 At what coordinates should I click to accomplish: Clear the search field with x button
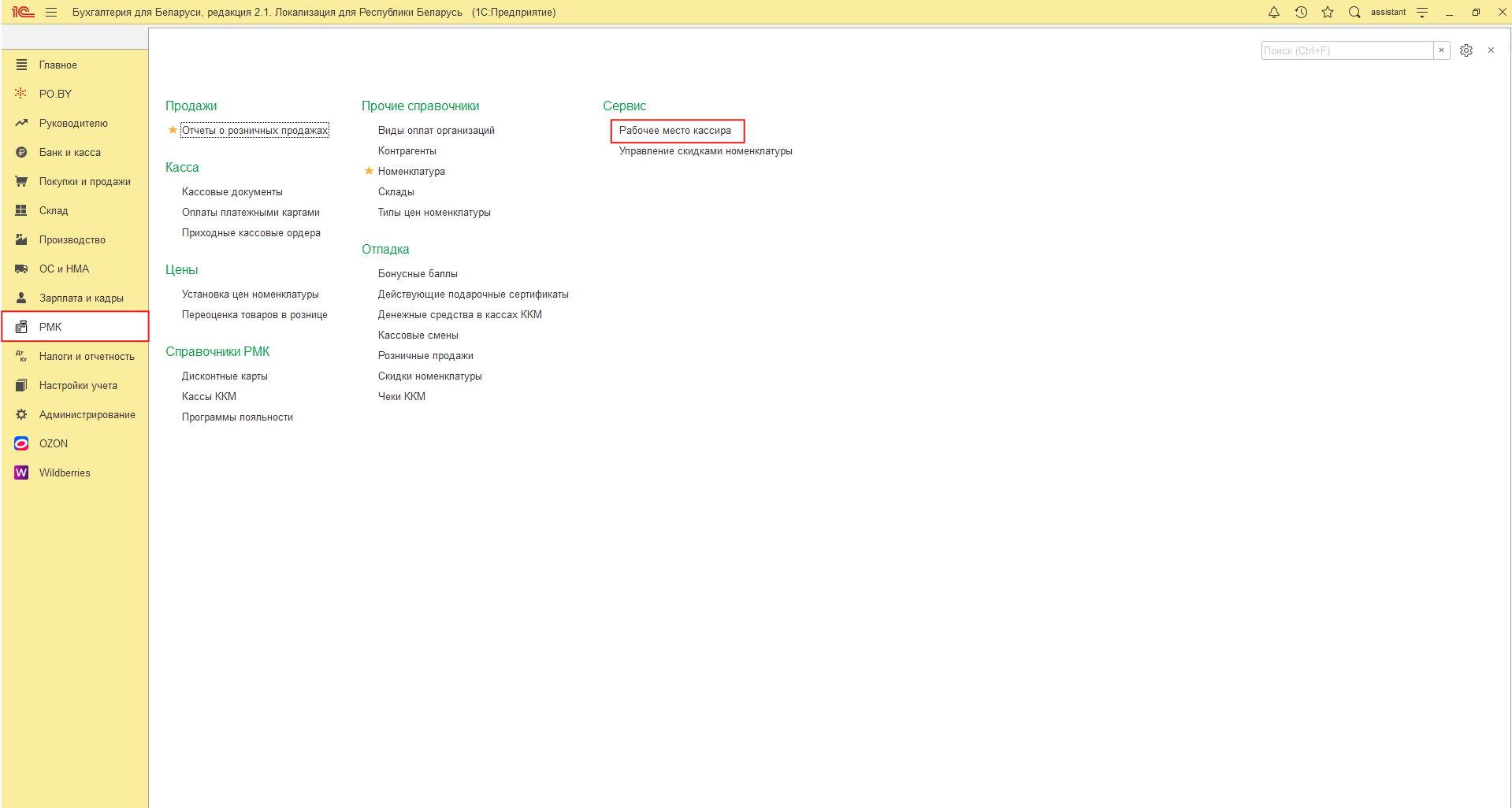pos(1442,50)
